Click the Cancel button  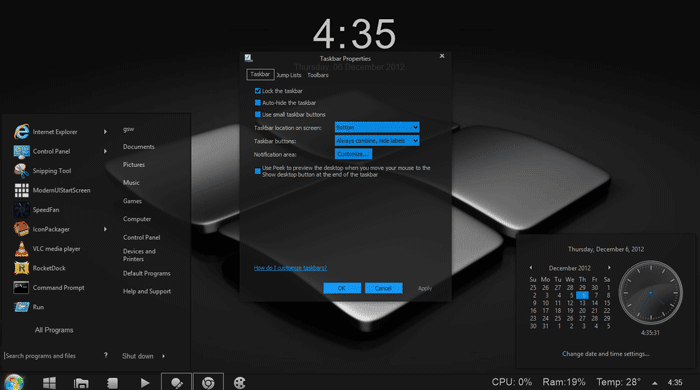click(x=383, y=288)
